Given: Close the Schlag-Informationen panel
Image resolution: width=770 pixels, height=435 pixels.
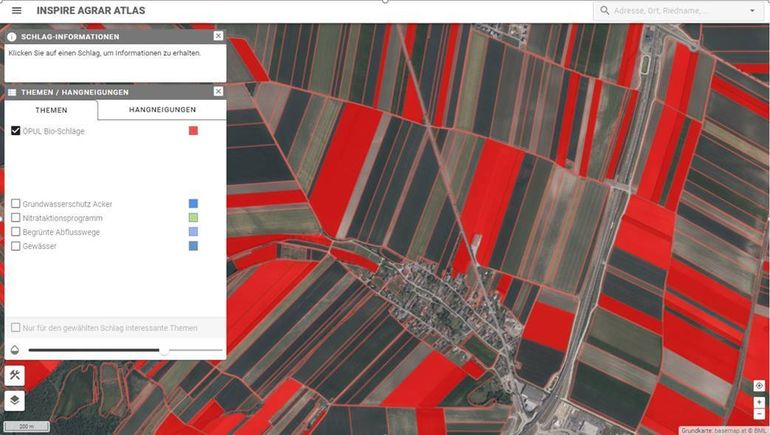Looking at the screenshot, I should pos(218,36).
